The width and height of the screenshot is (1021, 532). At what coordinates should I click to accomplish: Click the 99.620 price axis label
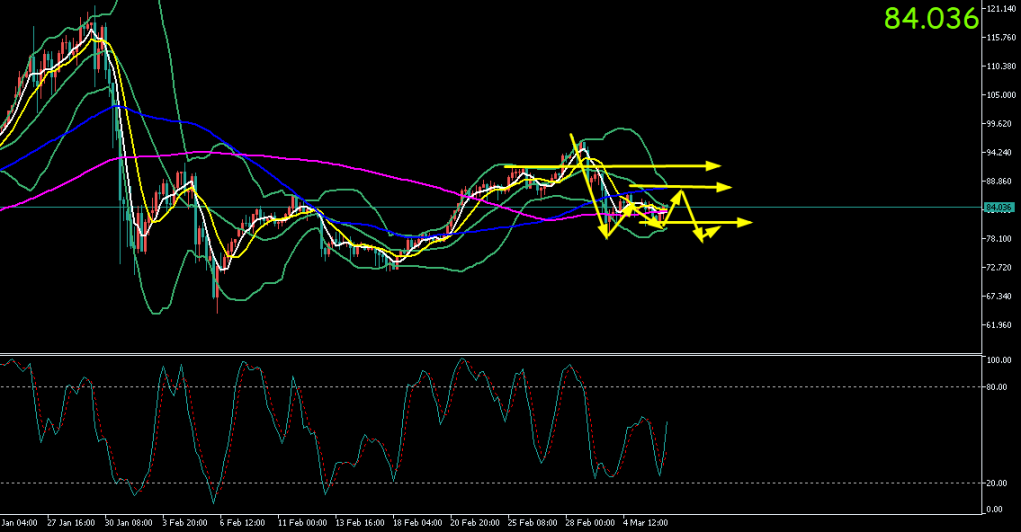(x=1000, y=124)
